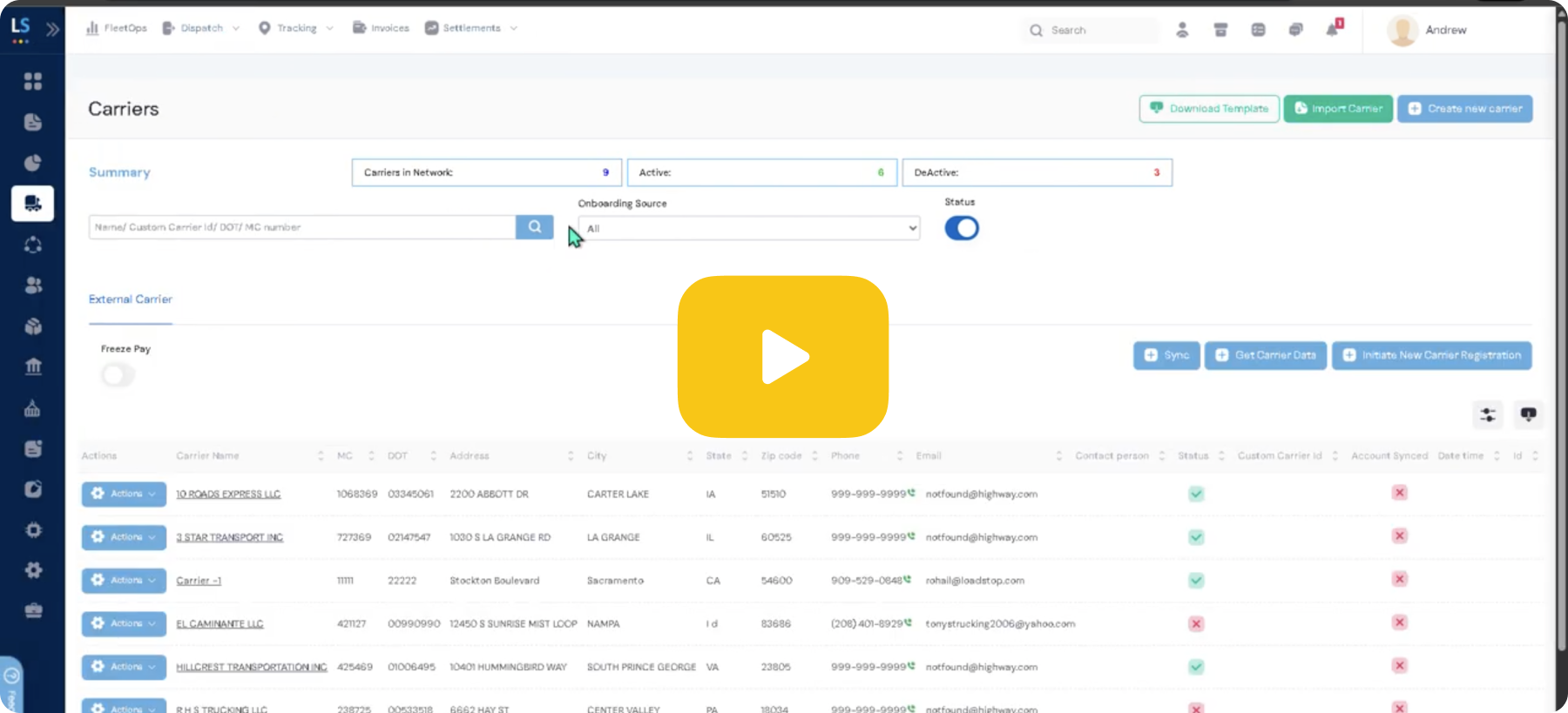Open the document icon in the sidebar
Screen dimensions: 1568x713
(33, 122)
